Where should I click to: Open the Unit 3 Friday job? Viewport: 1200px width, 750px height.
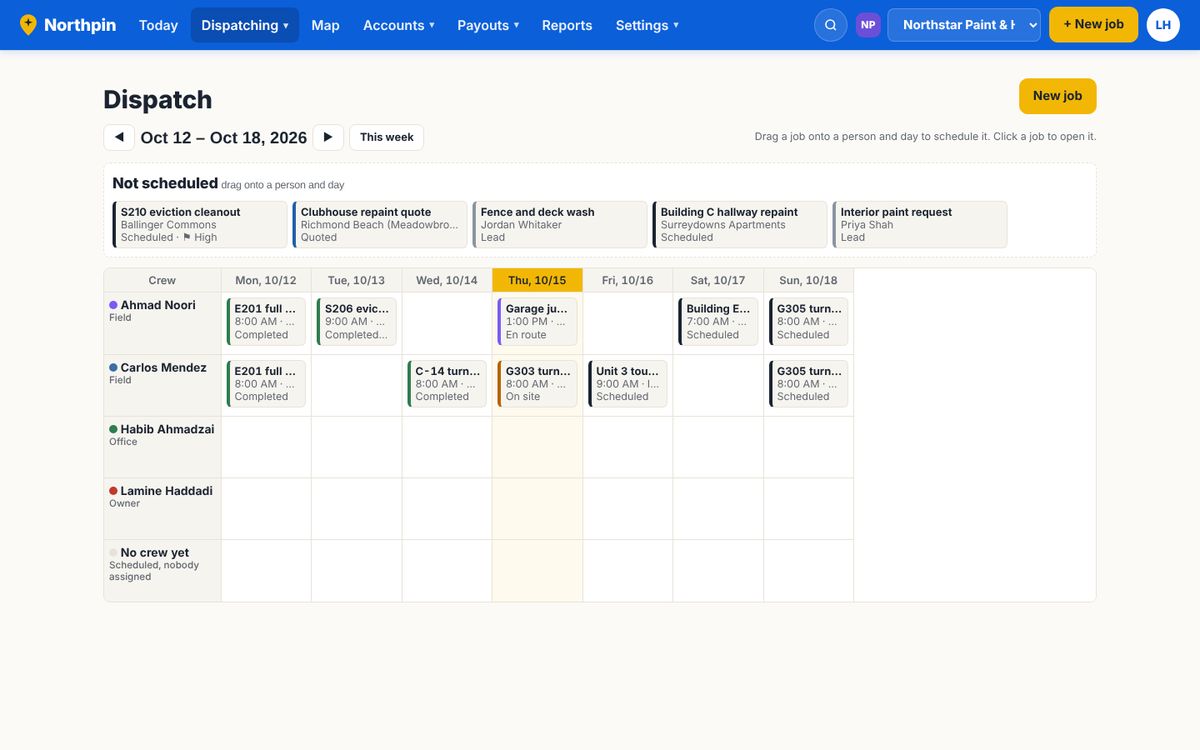point(628,384)
